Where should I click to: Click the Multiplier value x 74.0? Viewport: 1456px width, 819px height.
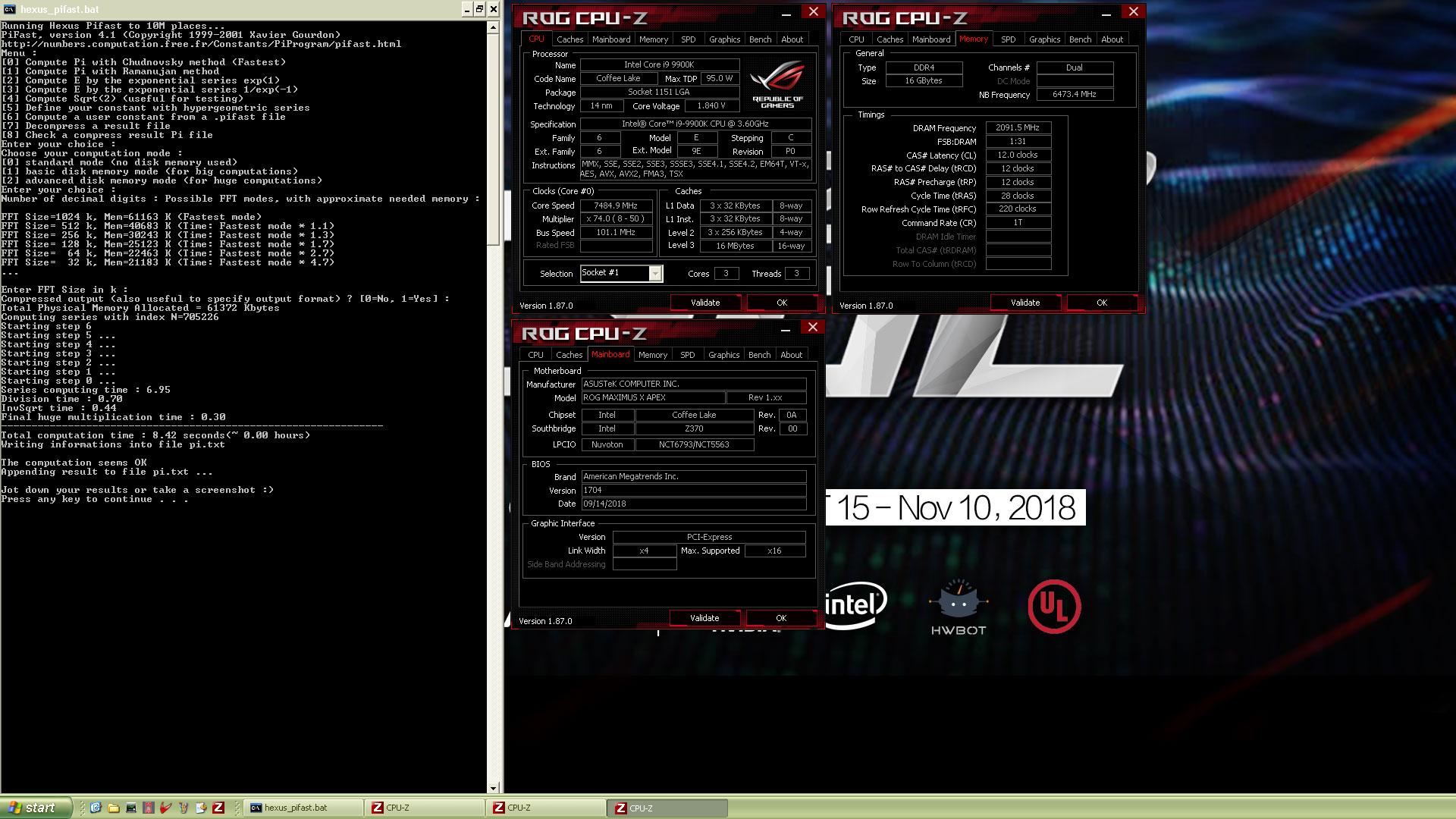(617, 219)
